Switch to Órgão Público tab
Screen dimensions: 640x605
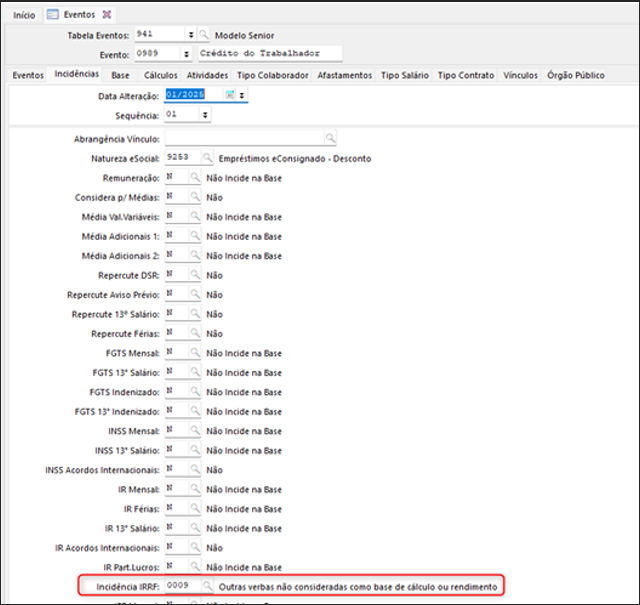click(576, 75)
